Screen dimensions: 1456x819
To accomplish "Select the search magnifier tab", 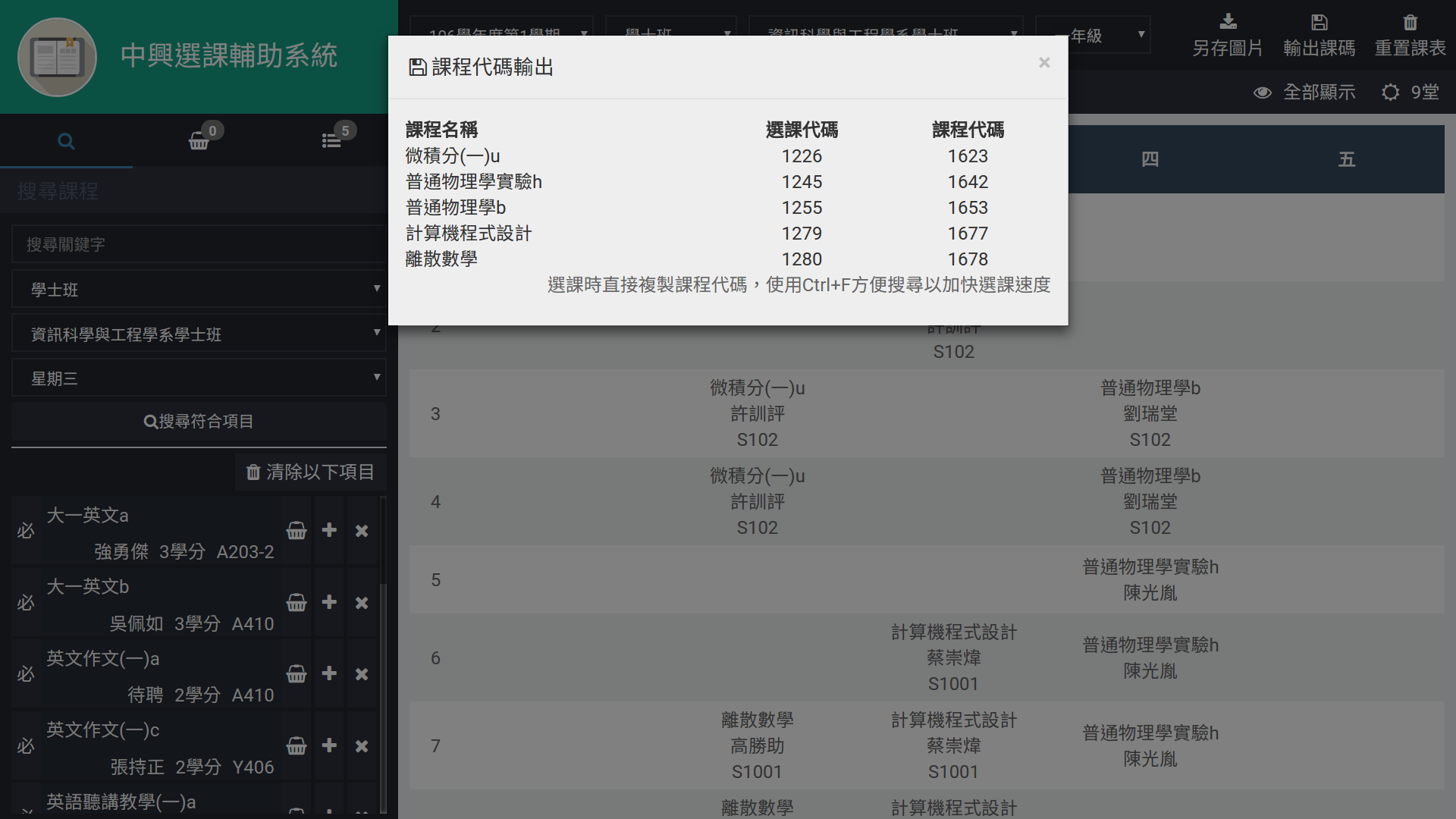I will (66, 141).
